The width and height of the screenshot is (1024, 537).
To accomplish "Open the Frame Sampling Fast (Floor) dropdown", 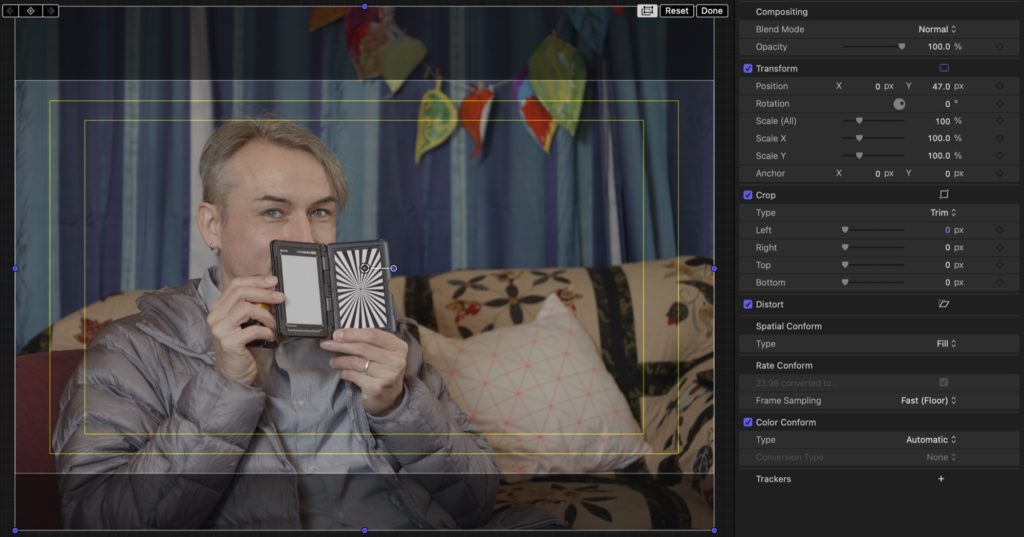I will click(929, 400).
